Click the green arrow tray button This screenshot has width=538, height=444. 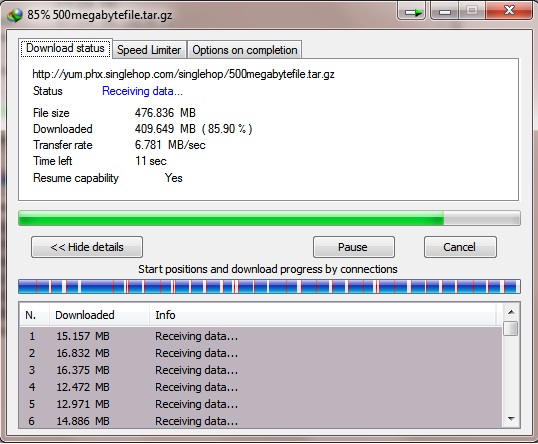click(411, 12)
